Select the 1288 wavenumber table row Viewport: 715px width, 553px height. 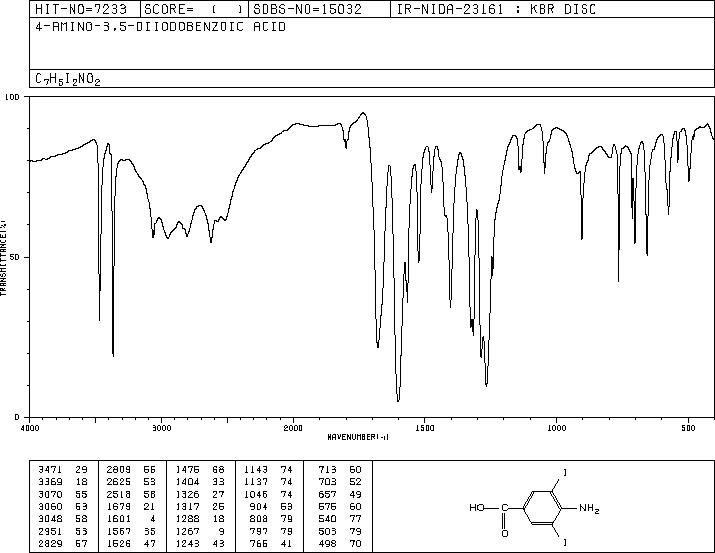[x=200, y=519]
